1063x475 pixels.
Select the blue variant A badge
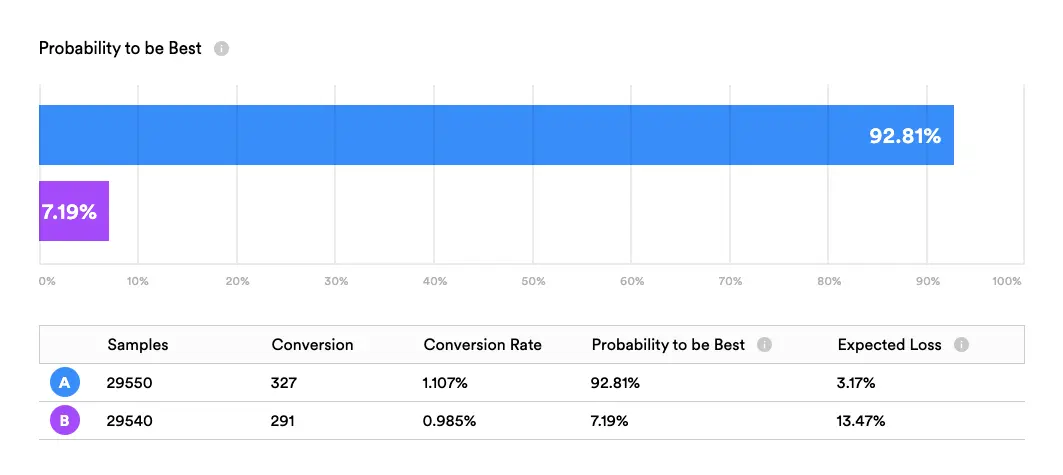coord(64,383)
